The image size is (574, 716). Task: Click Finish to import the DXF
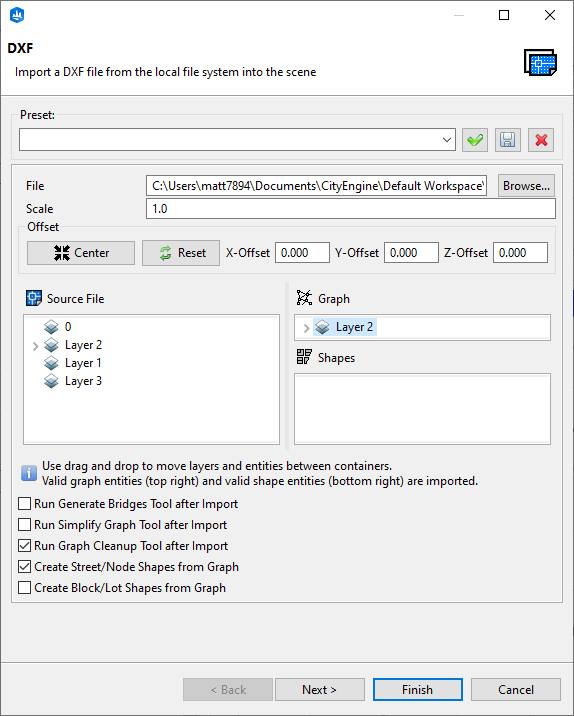(417, 690)
